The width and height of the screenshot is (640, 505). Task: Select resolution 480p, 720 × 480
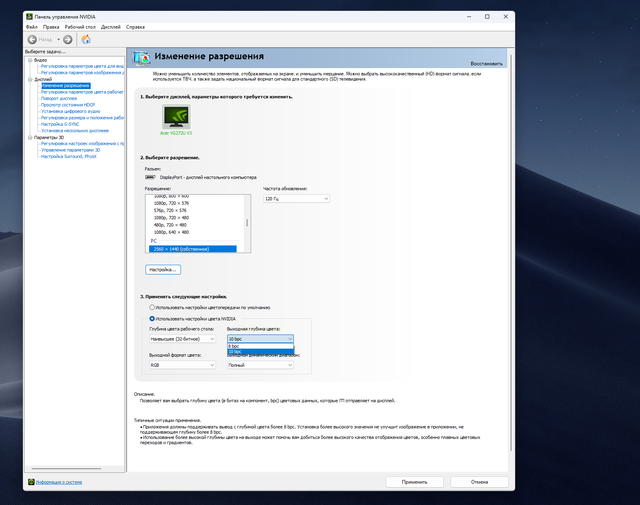pyautogui.click(x=170, y=225)
